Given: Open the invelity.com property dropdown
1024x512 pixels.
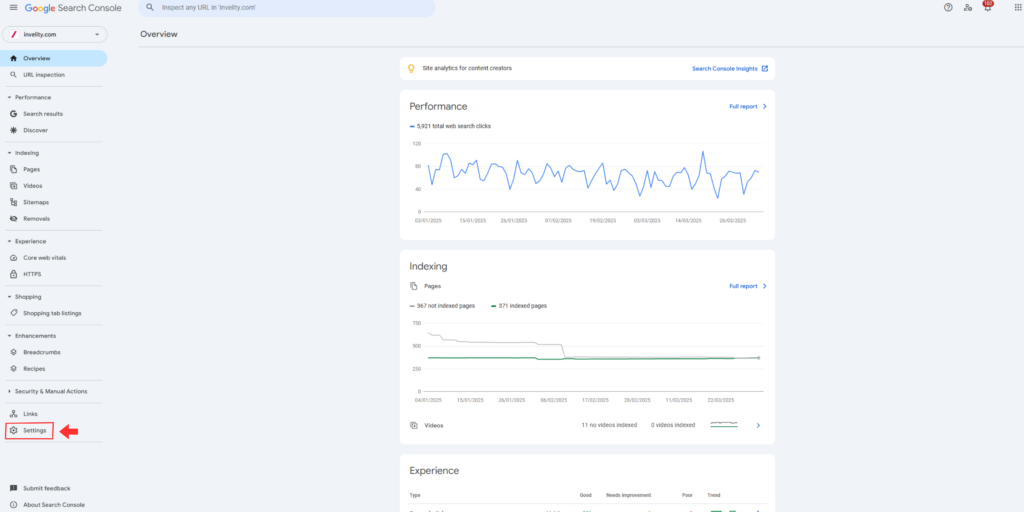Looking at the screenshot, I should (x=55, y=34).
